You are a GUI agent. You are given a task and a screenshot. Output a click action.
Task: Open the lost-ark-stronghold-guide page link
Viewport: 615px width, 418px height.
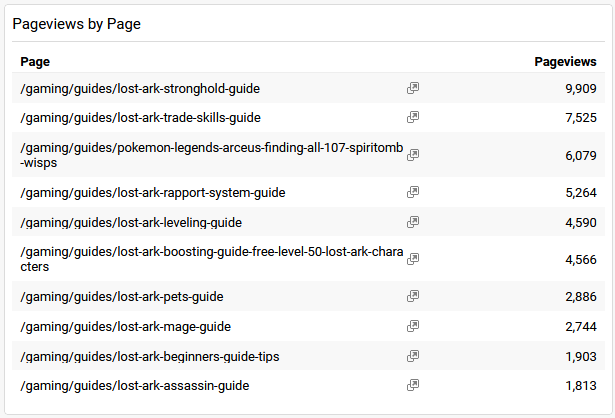pyautogui.click(x=140, y=88)
